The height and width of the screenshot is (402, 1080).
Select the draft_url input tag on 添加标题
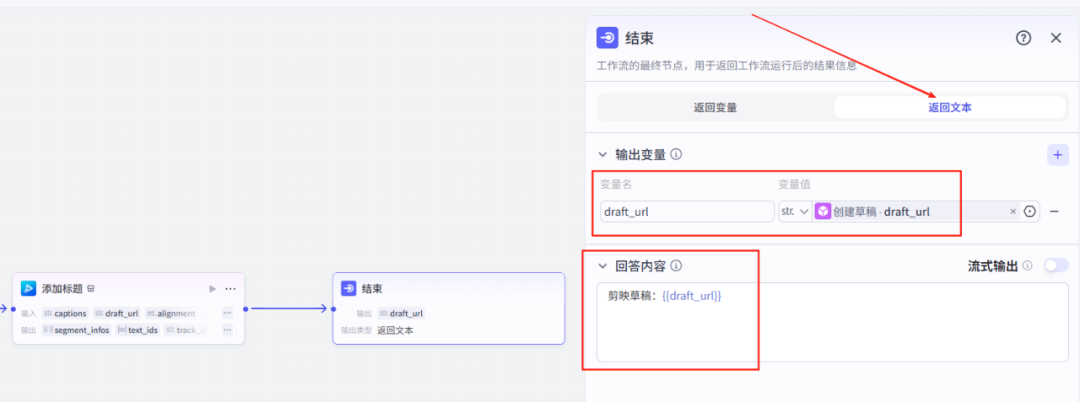(x=117, y=313)
